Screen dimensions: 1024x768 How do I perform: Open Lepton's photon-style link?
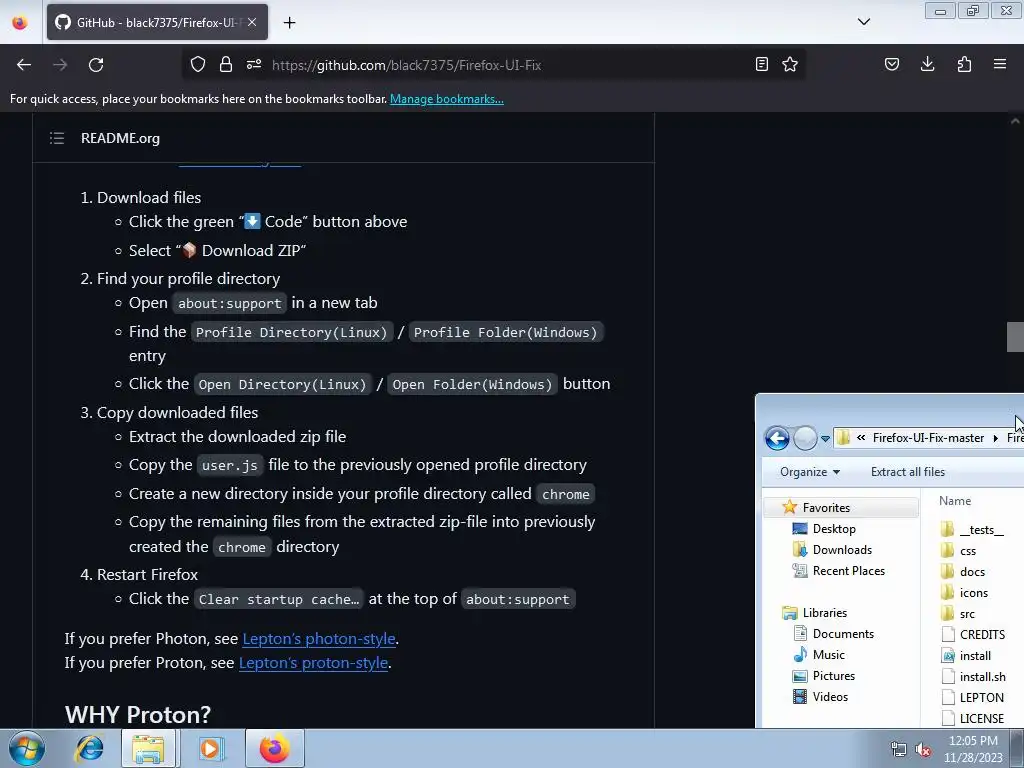(319, 639)
